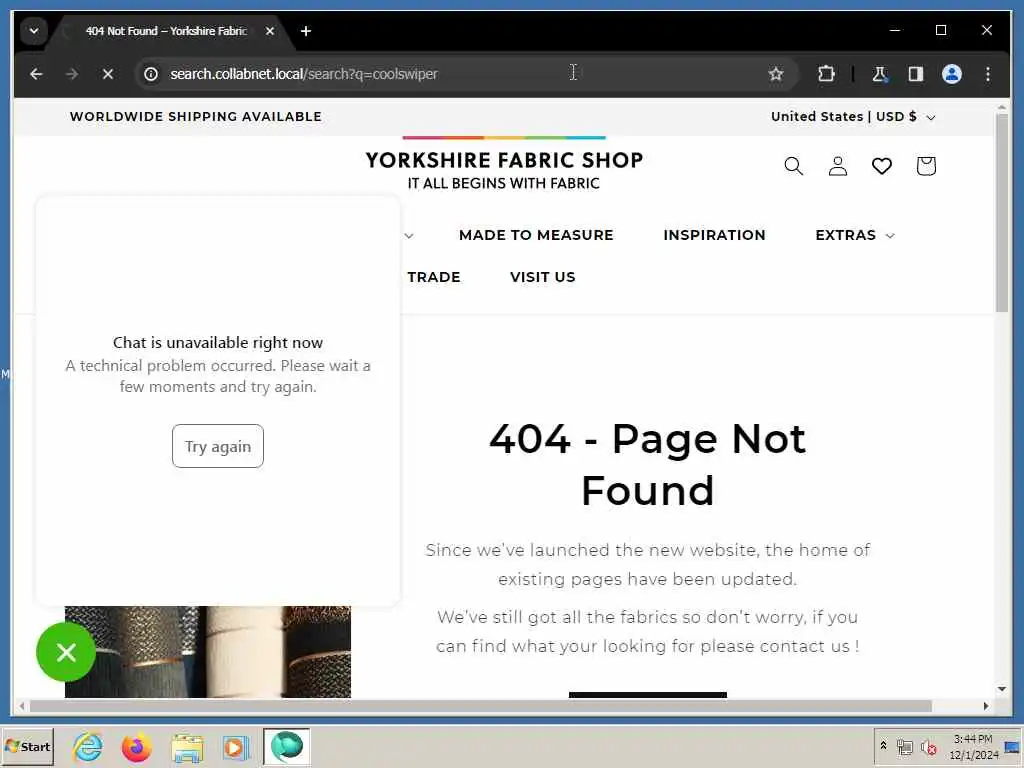Select the 404 Not Found – Yorkshire Fabric tab

167,31
